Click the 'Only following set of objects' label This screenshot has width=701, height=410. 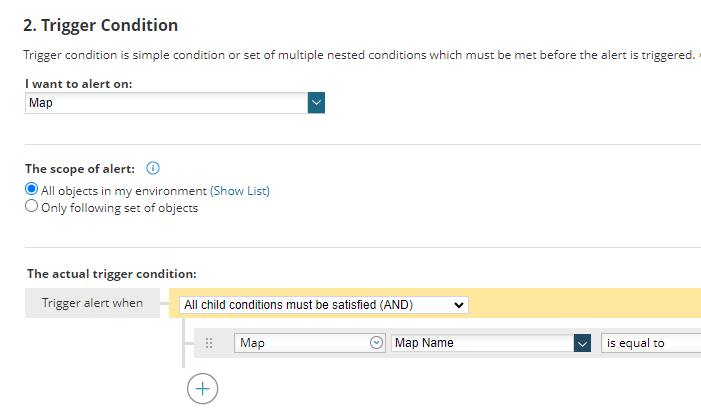[x=120, y=208]
